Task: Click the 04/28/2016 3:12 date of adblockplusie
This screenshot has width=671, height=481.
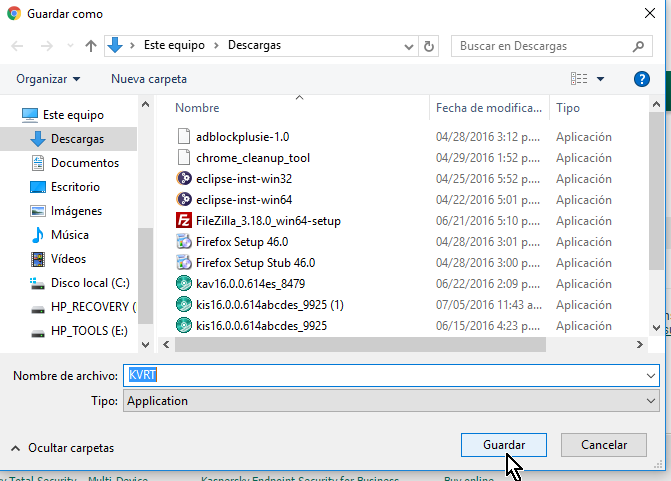Action: tap(488, 137)
